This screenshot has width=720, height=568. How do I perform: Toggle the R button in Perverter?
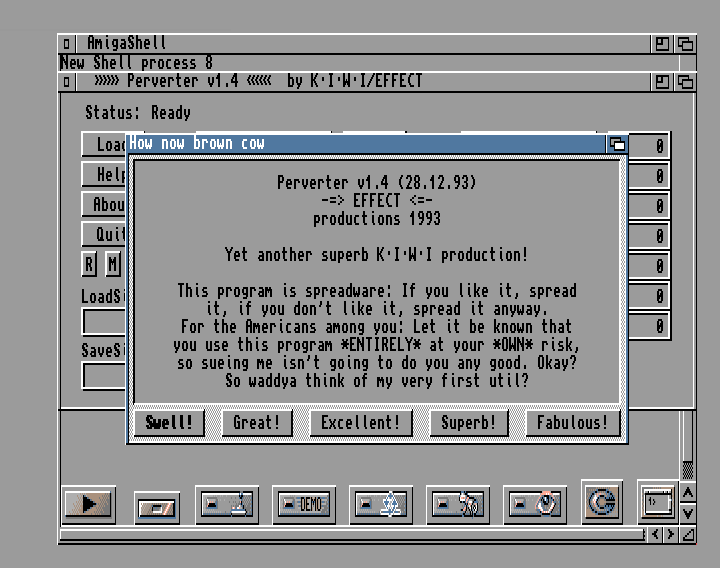click(89, 264)
